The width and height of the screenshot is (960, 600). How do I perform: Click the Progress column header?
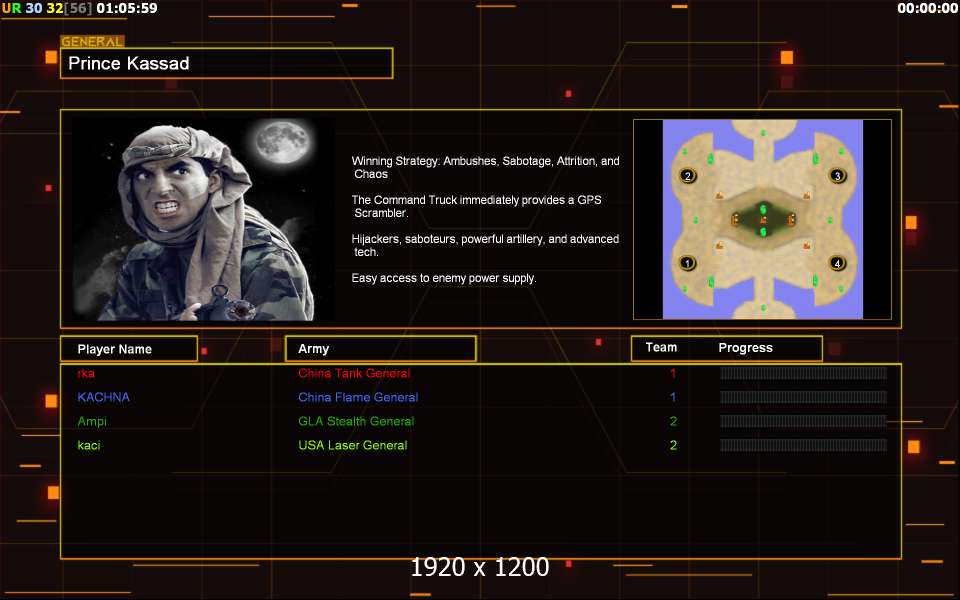[x=745, y=348]
